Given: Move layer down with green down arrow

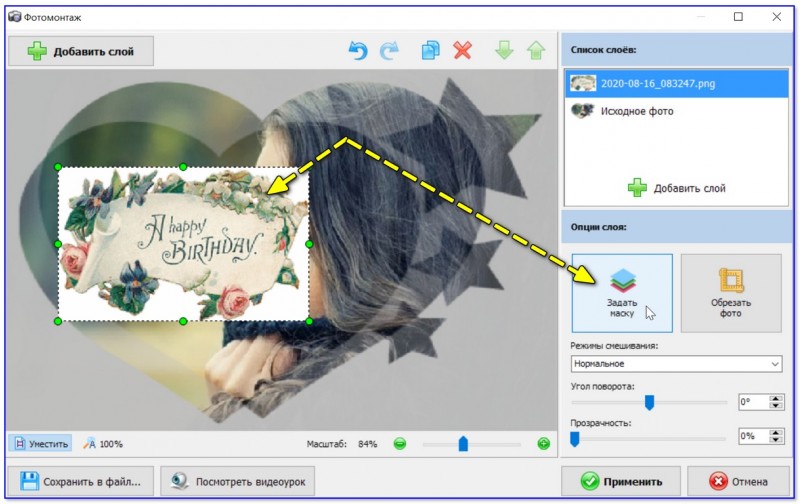Looking at the screenshot, I should [x=504, y=51].
